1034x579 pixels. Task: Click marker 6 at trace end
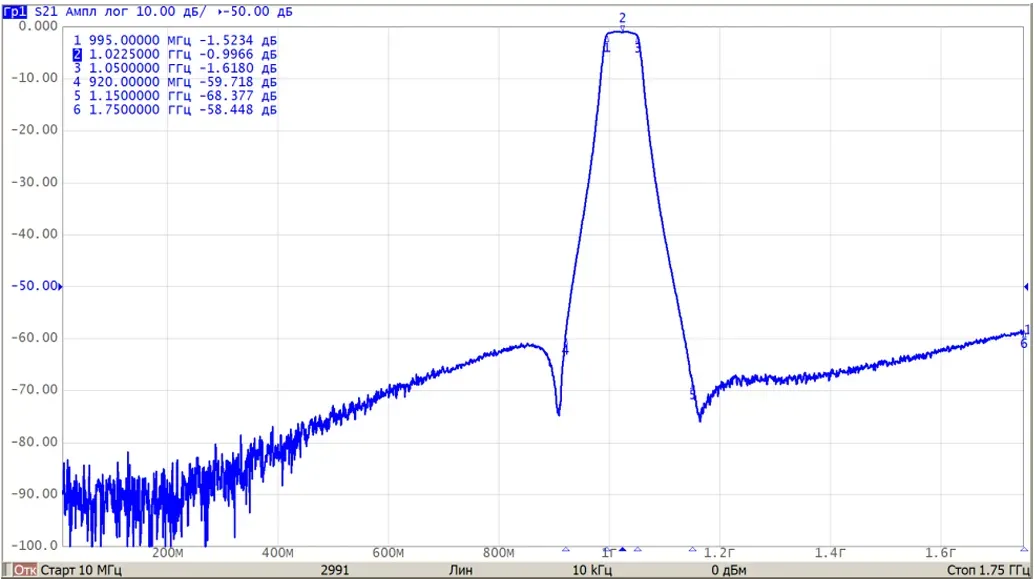pyautogui.click(x=1024, y=344)
